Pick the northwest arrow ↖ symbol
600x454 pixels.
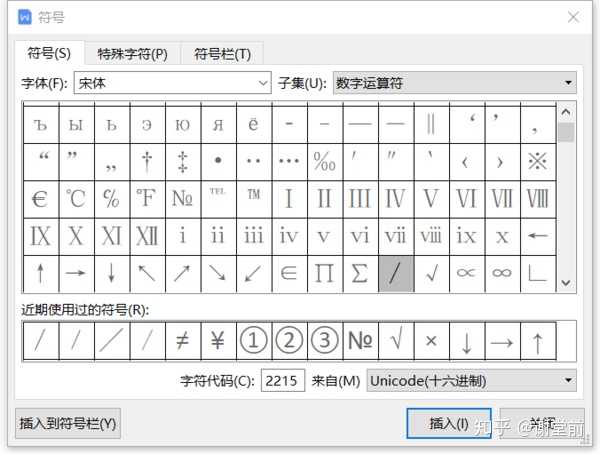(x=147, y=273)
